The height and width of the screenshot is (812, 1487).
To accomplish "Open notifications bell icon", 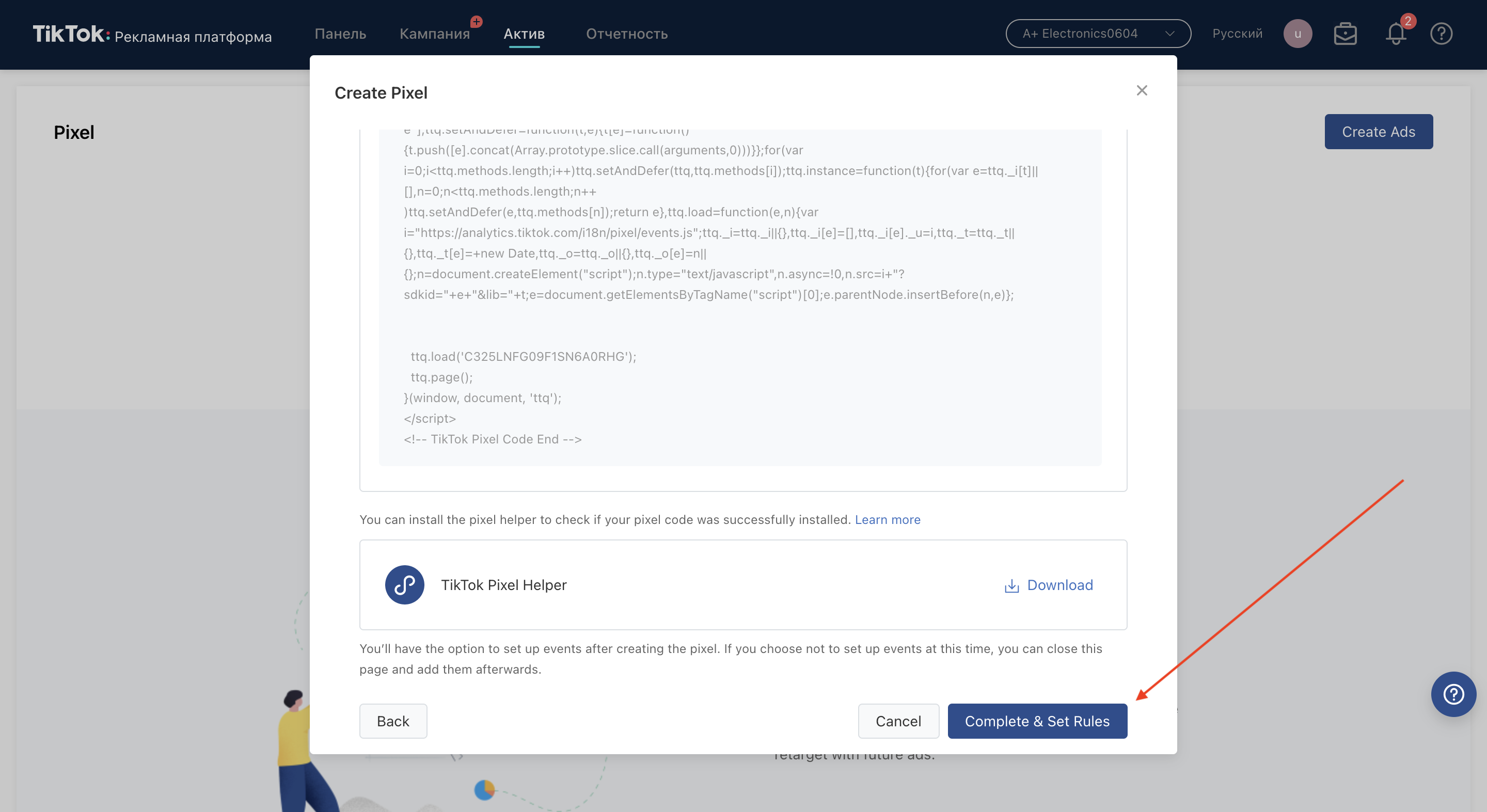I will [1396, 34].
